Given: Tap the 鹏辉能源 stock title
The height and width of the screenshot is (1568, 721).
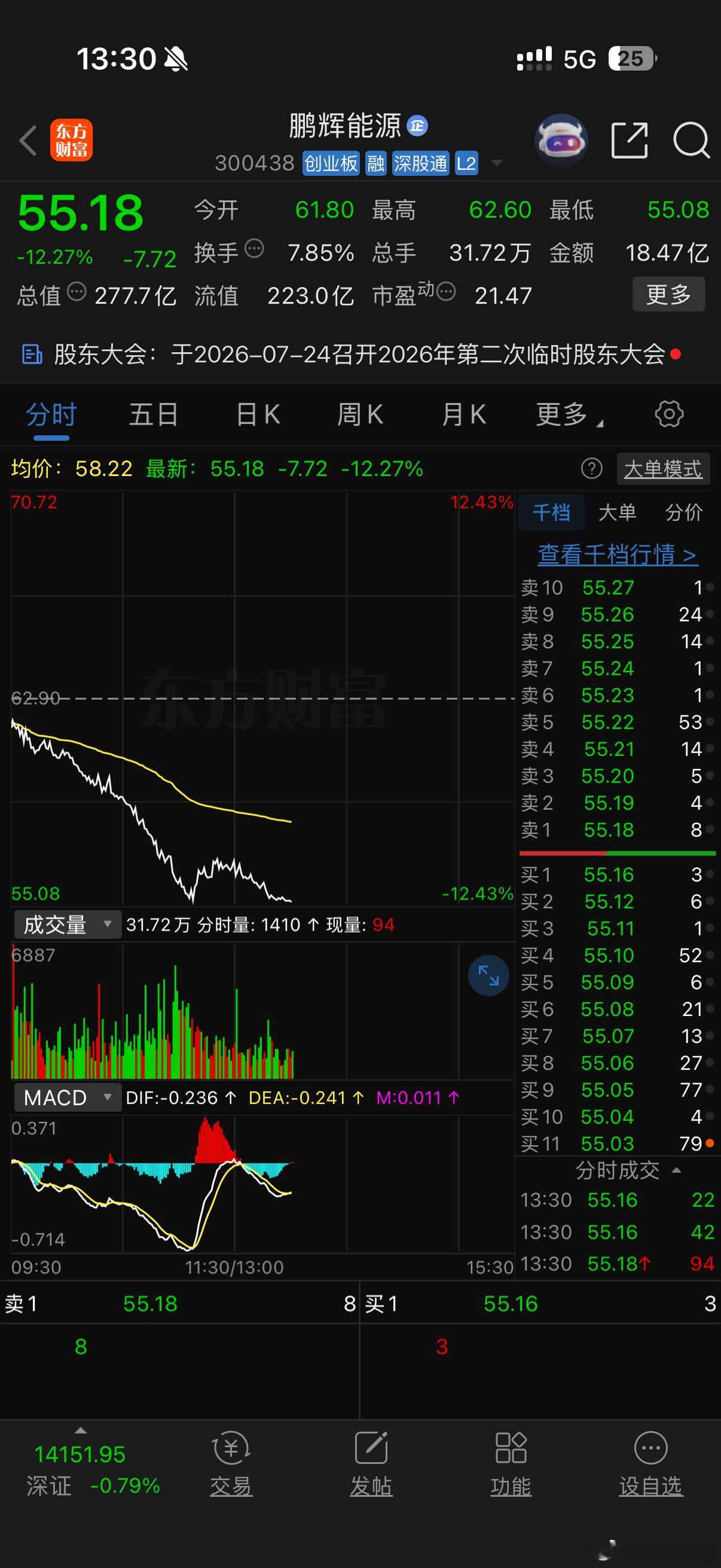Looking at the screenshot, I should [345, 126].
